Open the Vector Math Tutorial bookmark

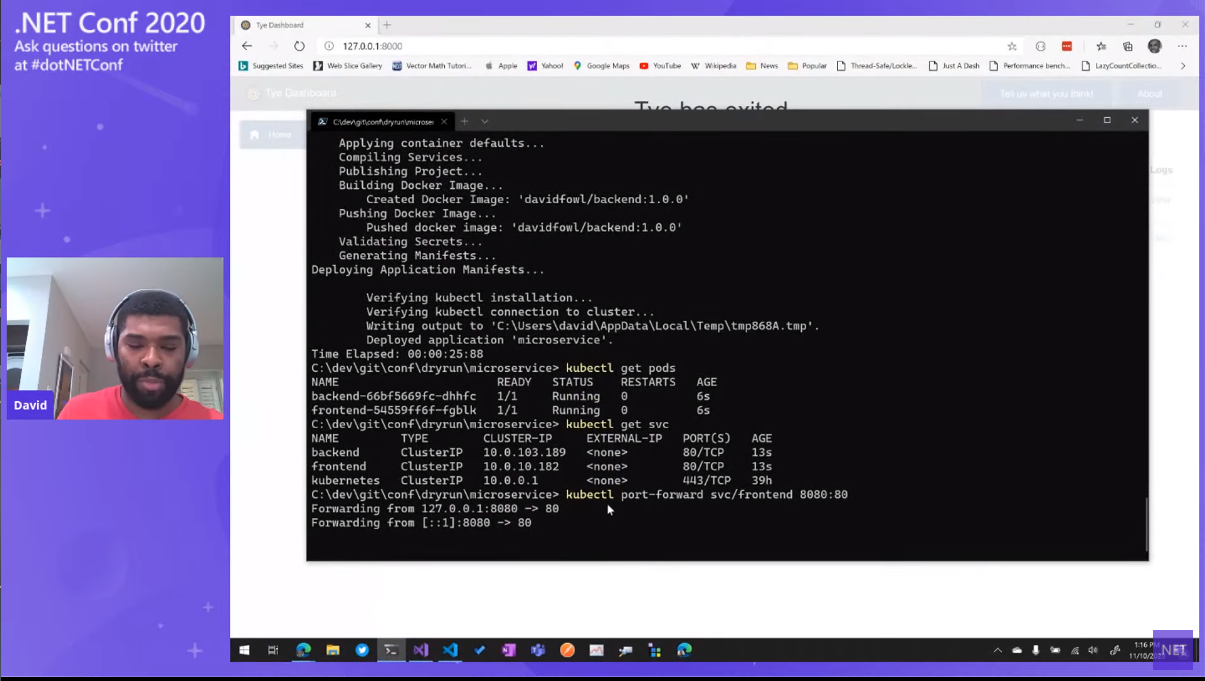pyautogui.click(x=432, y=66)
